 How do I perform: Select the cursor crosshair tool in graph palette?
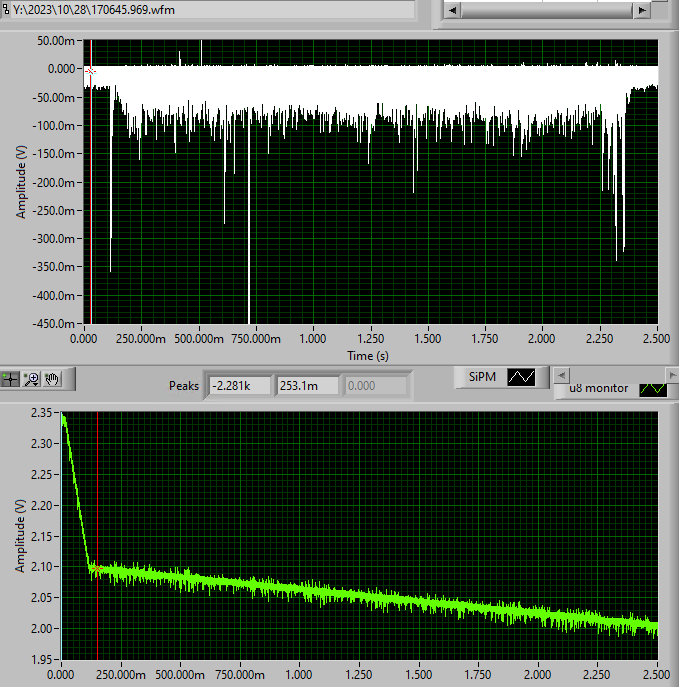click(10, 379)
